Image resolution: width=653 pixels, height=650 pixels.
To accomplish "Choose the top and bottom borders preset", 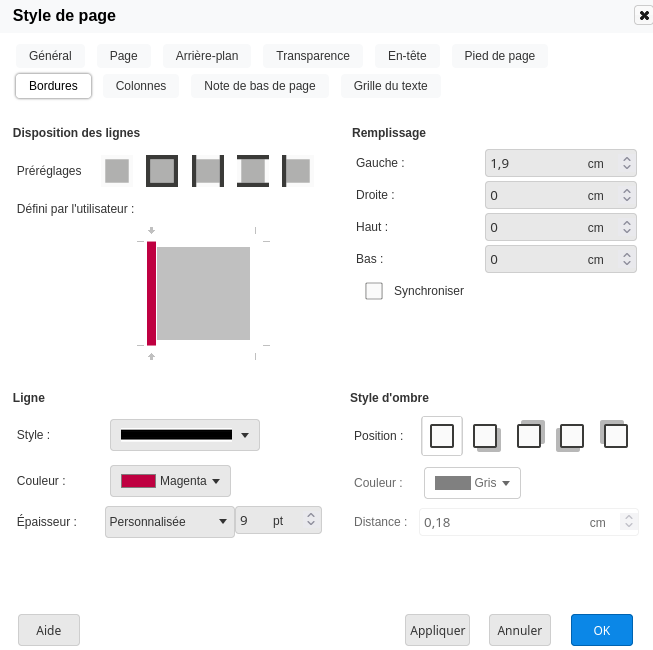I will pos(253,171).
